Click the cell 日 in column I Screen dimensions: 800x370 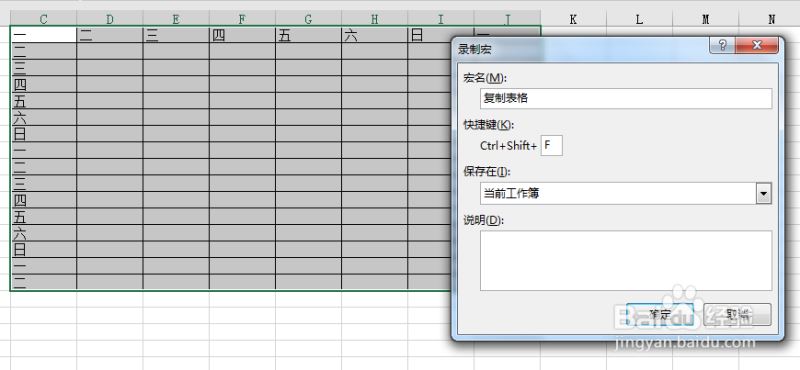point(429,35)
